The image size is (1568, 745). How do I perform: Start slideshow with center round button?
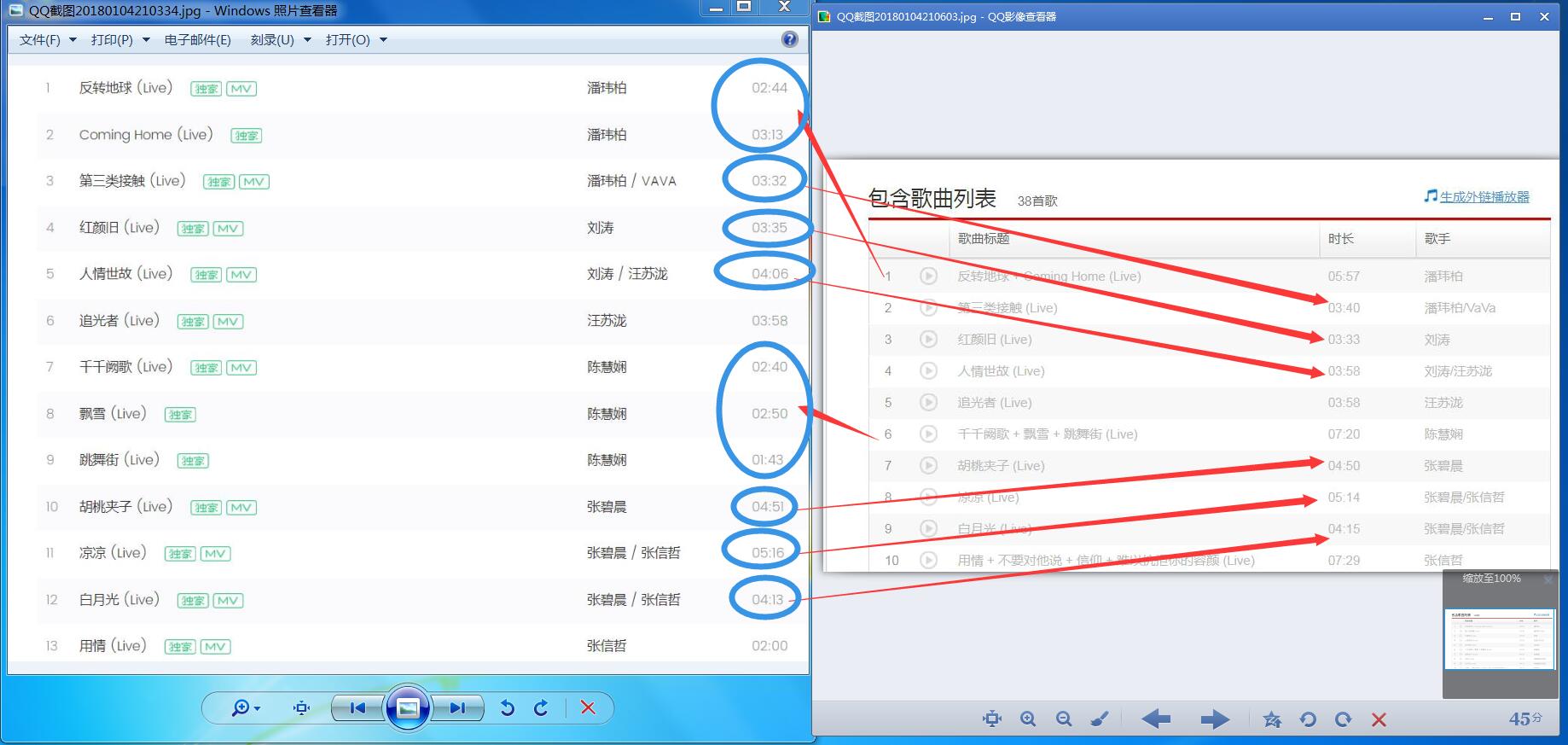click(408, 707)
